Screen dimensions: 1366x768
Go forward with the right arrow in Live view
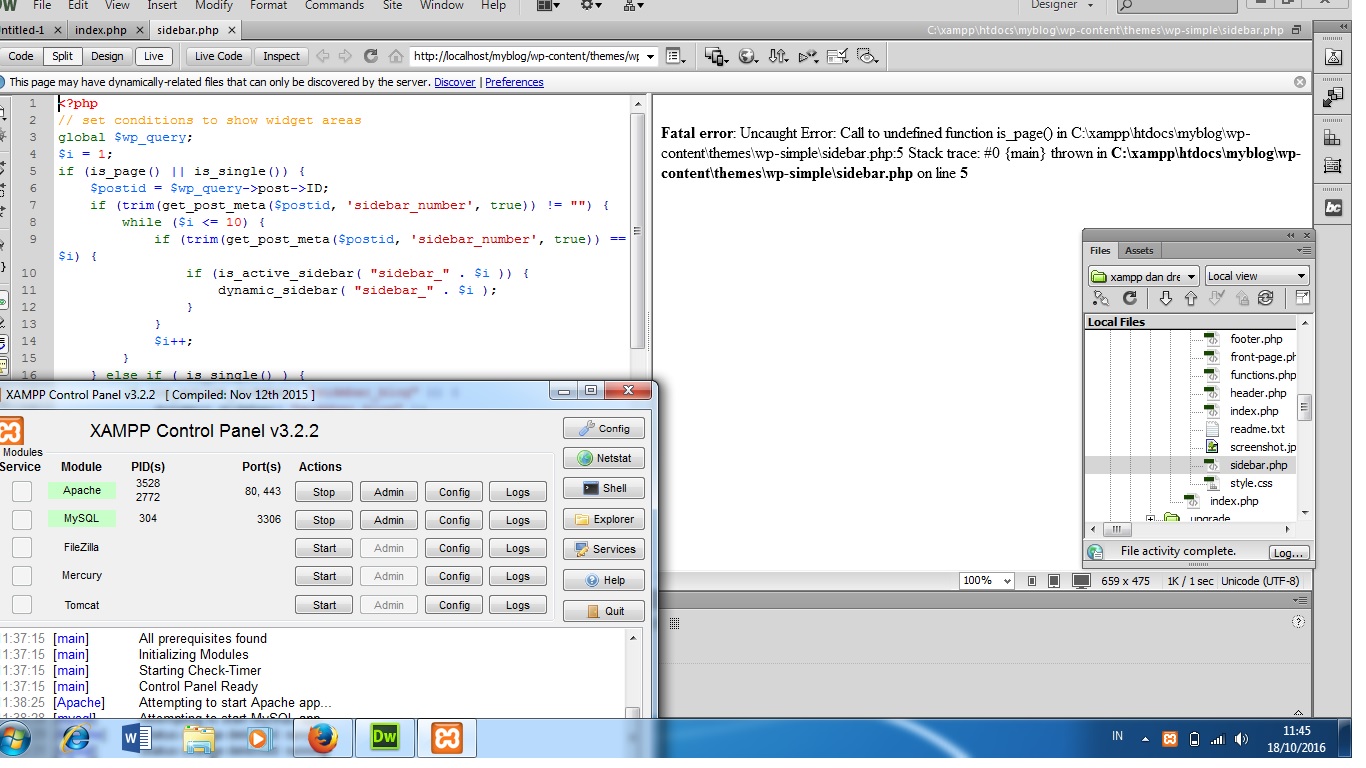tap(346, 56)
